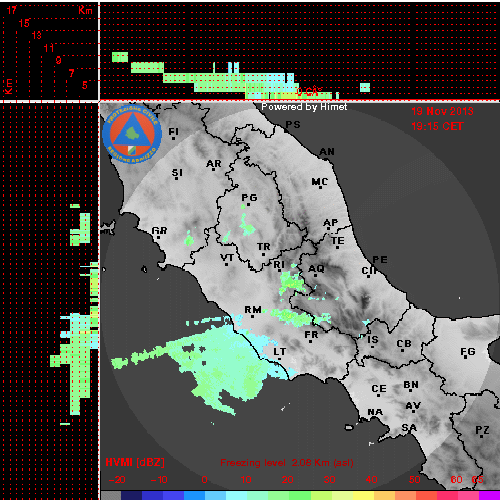
Task: Click the RI city label on the map
Action: [279, 265]
